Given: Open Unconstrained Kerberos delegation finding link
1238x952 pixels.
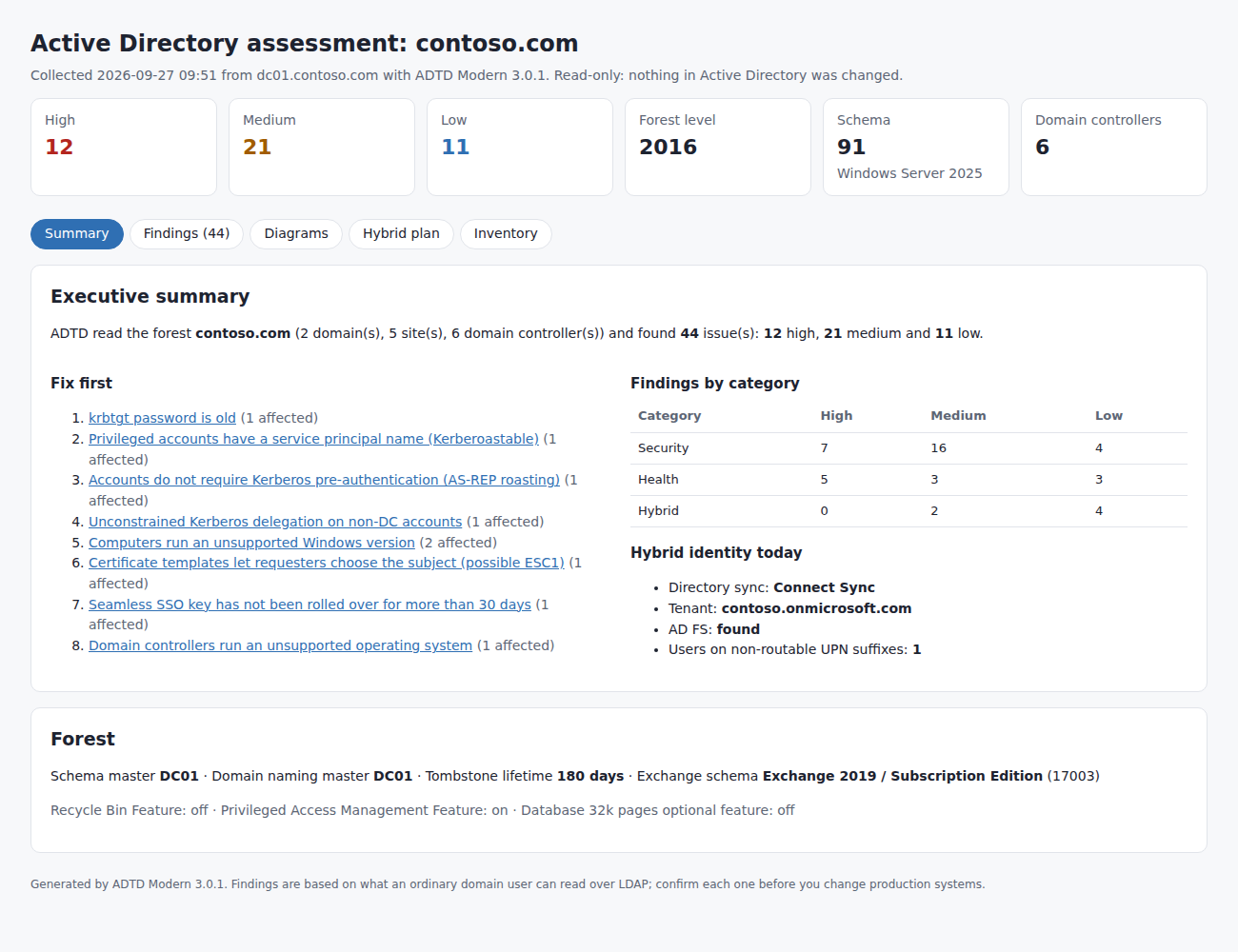Looking at the screenshot, I should [275, 522].
